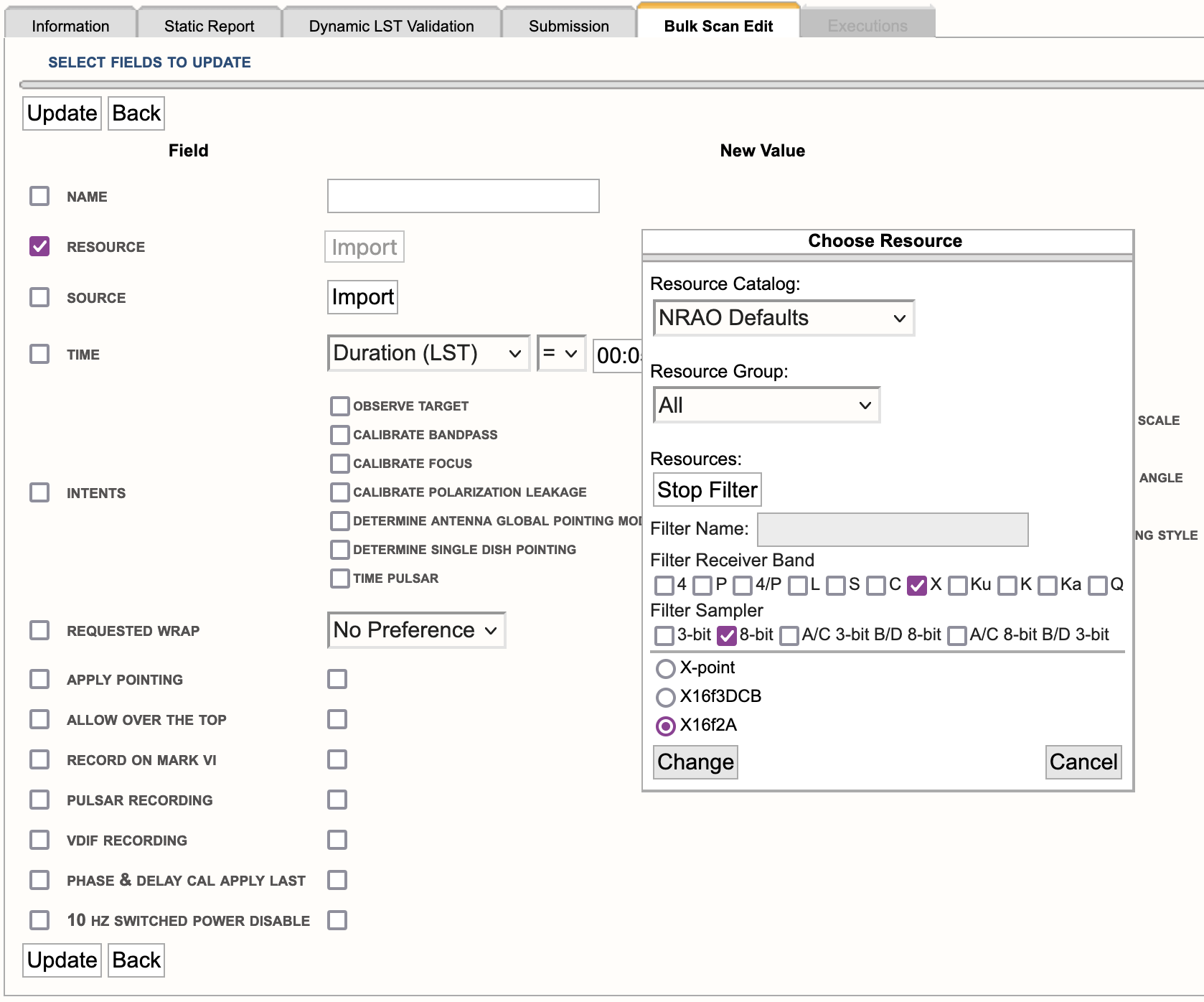This screenshot has width=1204, height=1002.
Task: Select the X16f3DCB resource option
Action: (666, 697)
